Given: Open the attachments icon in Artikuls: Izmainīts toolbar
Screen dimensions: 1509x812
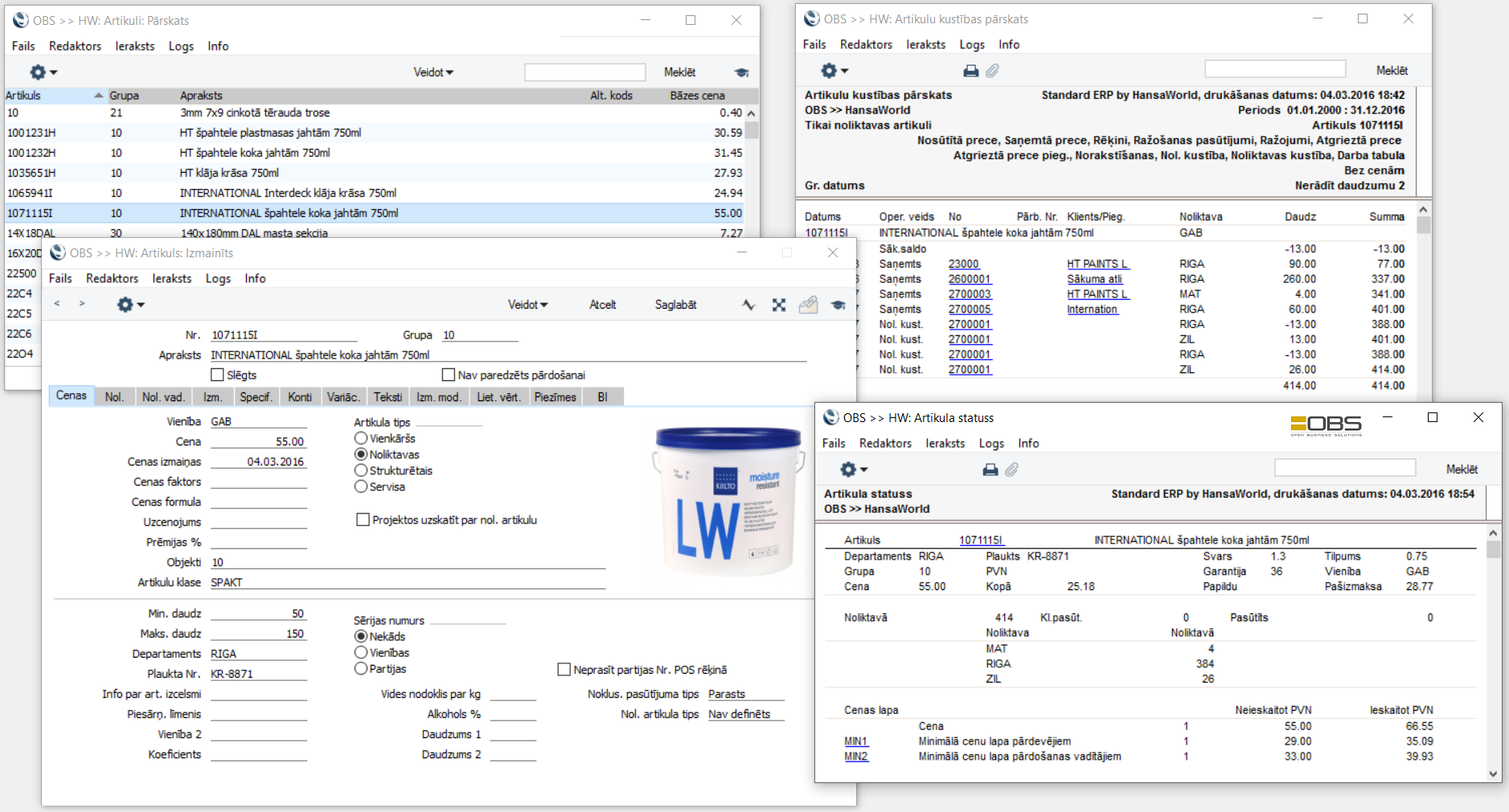Looking at the screenshot, I should (808, 305).
